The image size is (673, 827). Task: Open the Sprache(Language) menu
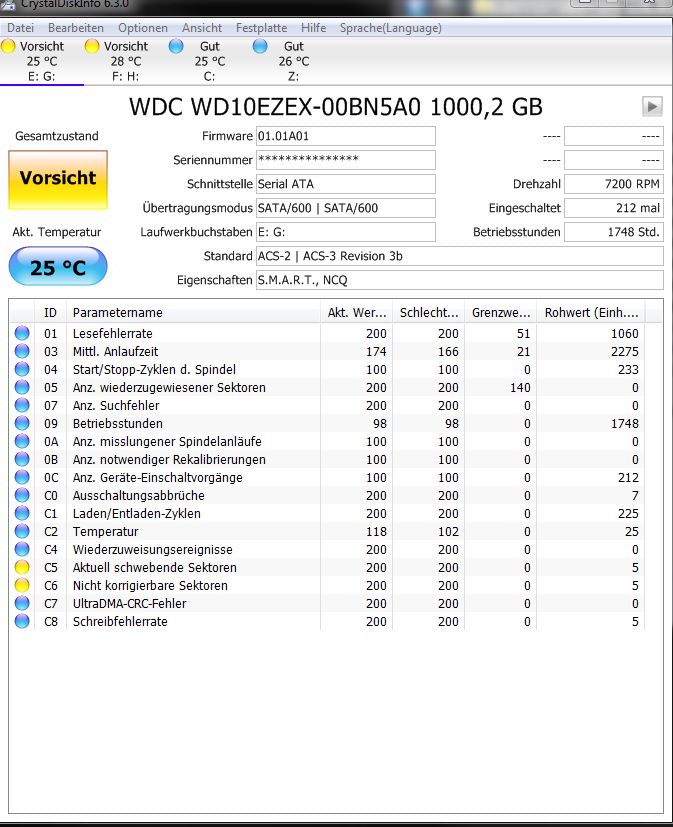(391, 28)
